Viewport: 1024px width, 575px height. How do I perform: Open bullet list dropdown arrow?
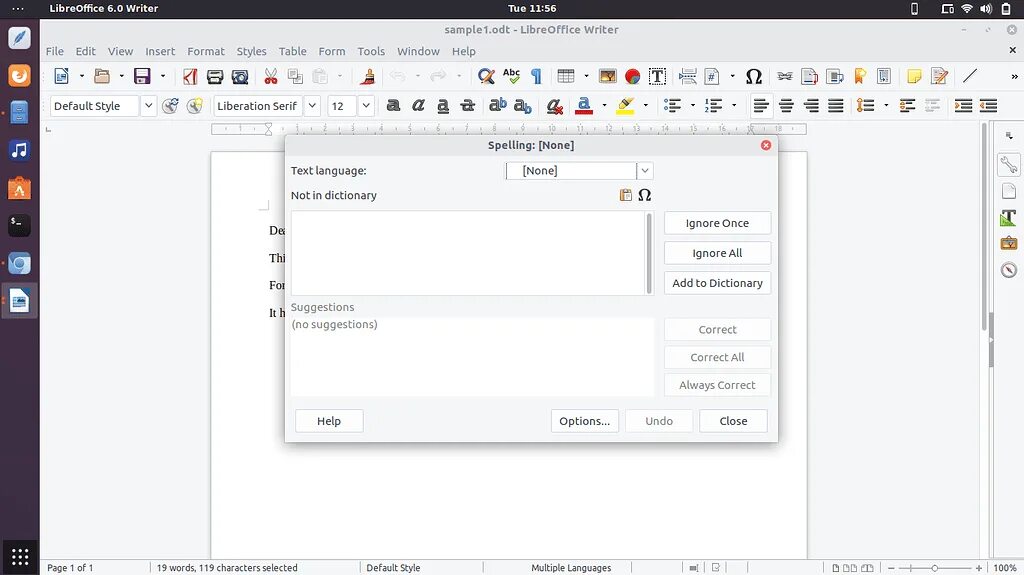coord(693,106)
